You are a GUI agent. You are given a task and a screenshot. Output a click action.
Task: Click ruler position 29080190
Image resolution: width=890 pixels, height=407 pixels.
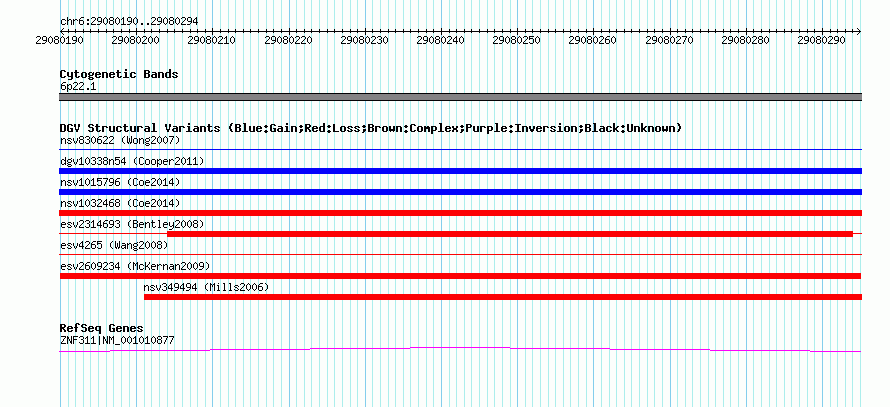coord(61,41)
